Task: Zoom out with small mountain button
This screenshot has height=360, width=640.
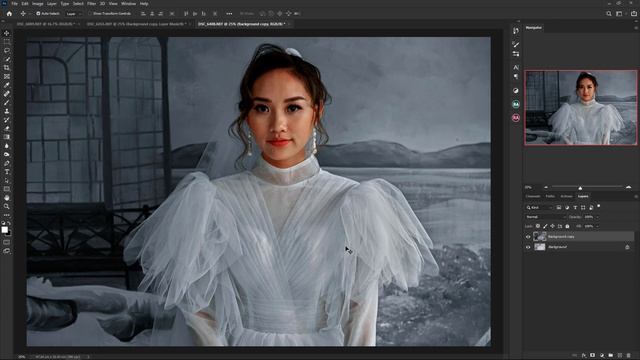Action: click(x=546, y=187)
